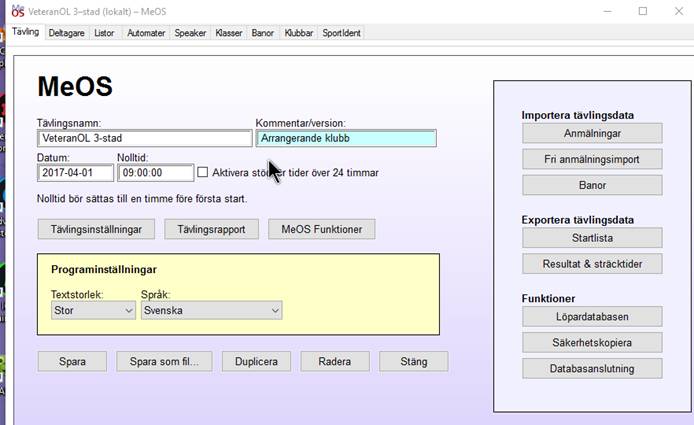The height and width of the screenshot is (425, 694).
Task: Click the Säkerhetskopiera button
Action: (x=592, y=343)
